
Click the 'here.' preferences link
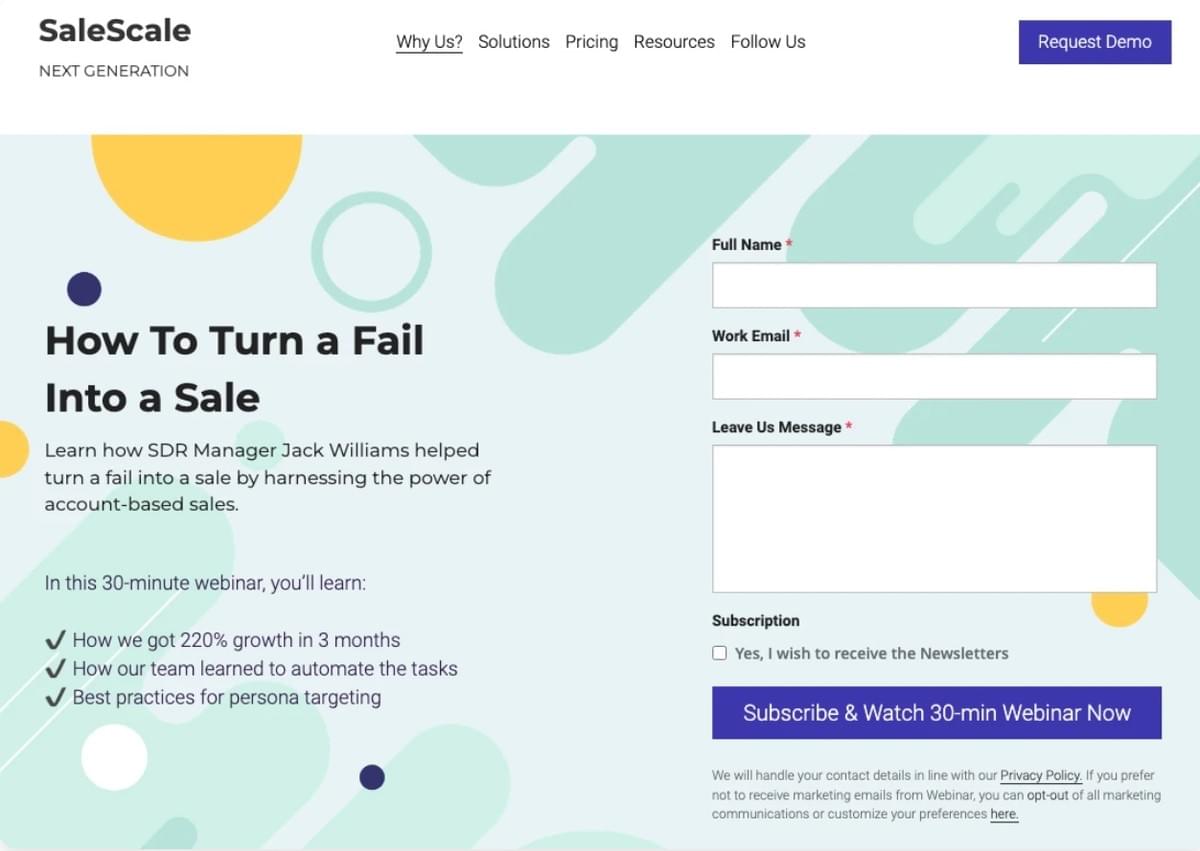pos(1004,814)
